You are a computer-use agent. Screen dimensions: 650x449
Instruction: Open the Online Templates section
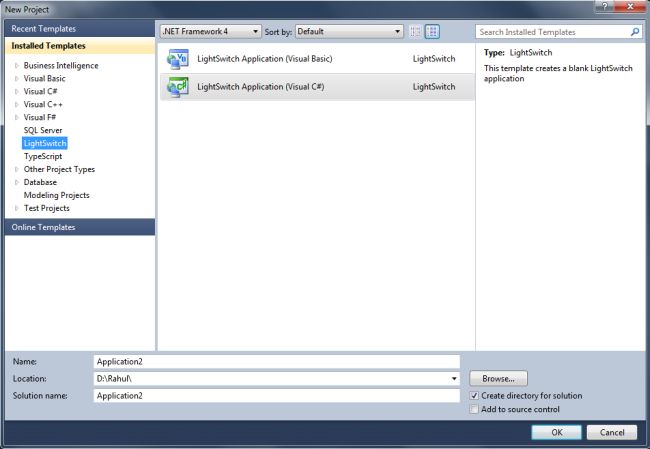point(80,227)
